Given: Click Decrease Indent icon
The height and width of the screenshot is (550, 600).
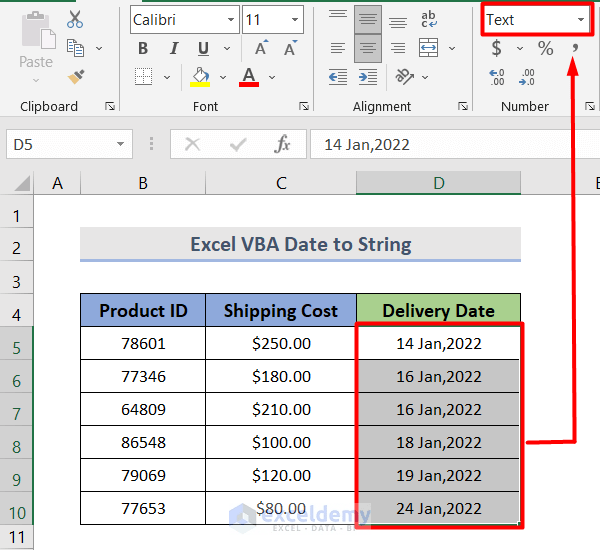Looking at the screenshot, I should [x=338, y=77].
